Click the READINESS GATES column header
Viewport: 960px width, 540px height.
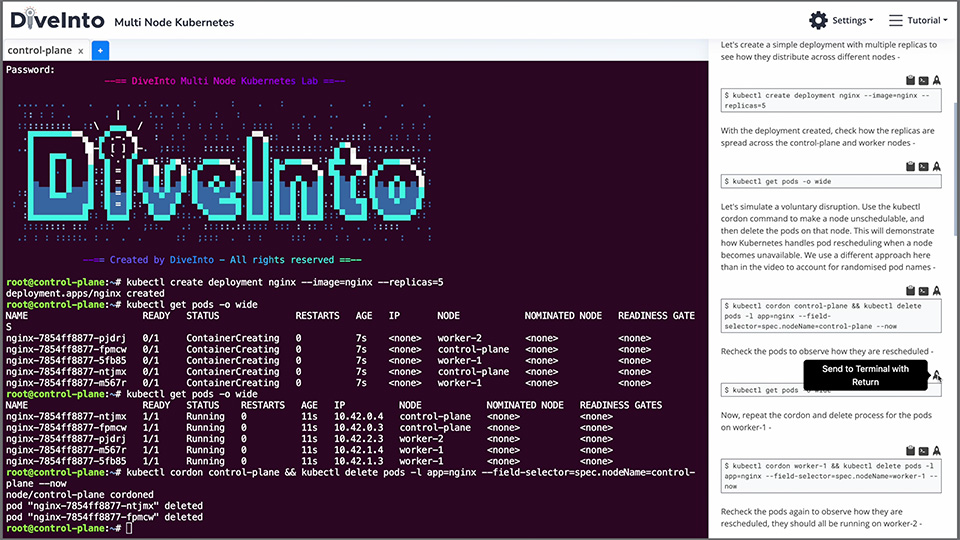click(x=621, y=405)
